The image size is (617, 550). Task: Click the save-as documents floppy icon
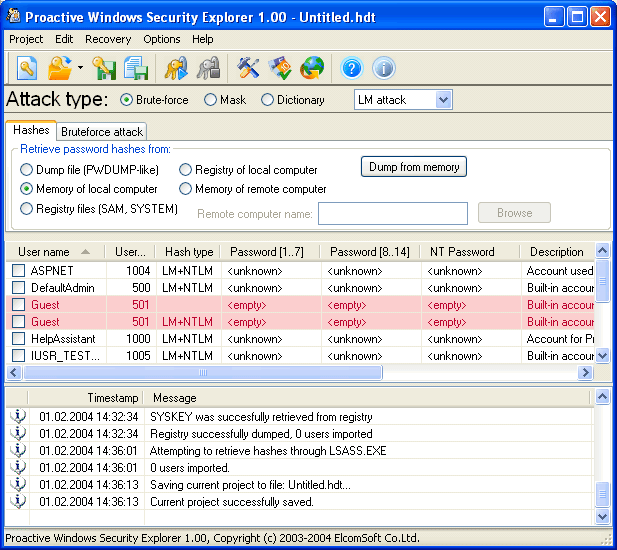coord(136,68)
